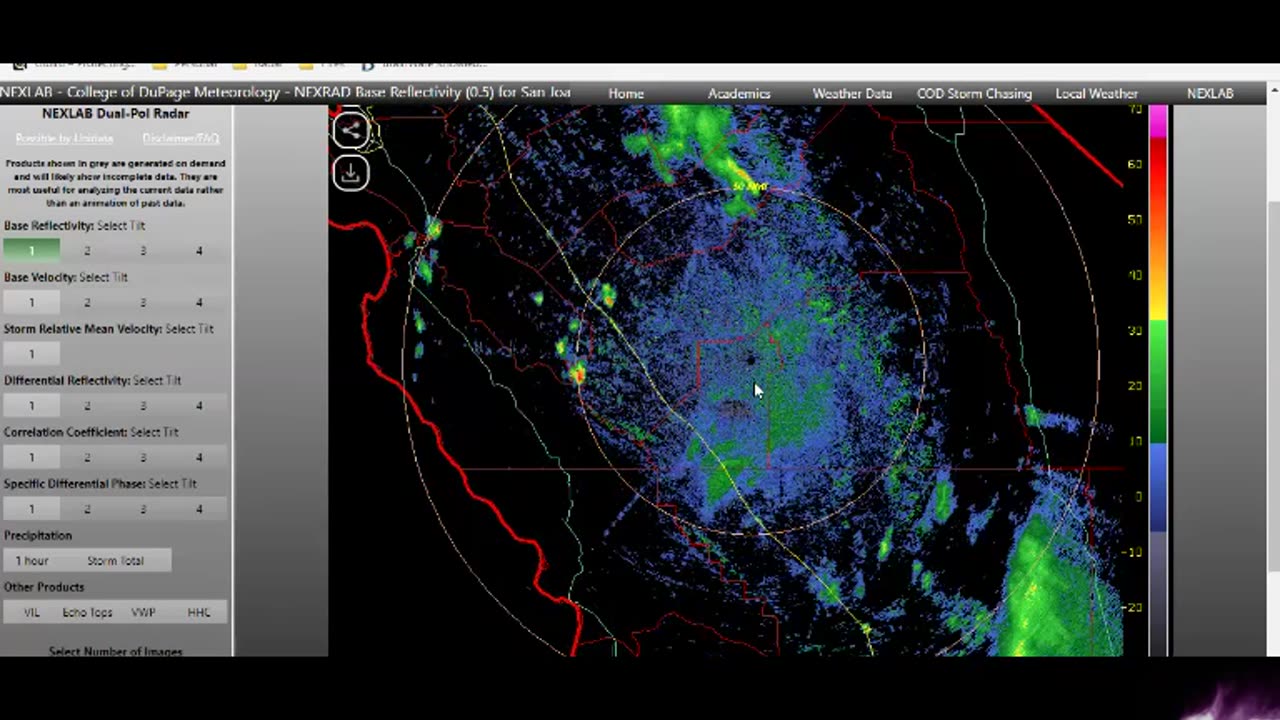Open the Local Weather menu
This screenshot has height=720, width=1280.
(1096, 93)
